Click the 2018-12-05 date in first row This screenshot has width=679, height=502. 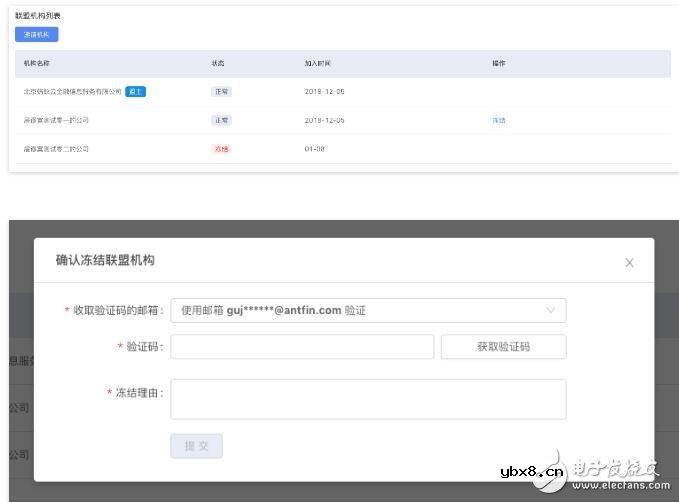[x=324, y=91]
